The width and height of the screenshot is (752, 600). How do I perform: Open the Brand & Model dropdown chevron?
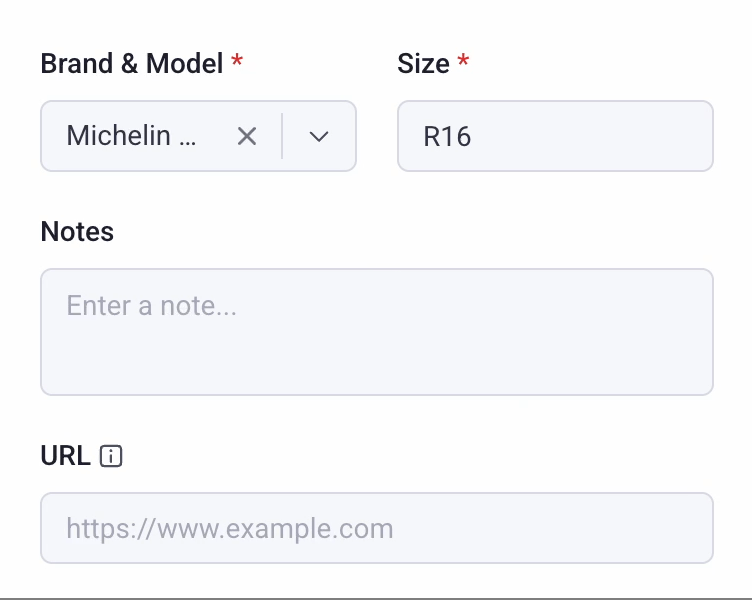coord(319,136)
